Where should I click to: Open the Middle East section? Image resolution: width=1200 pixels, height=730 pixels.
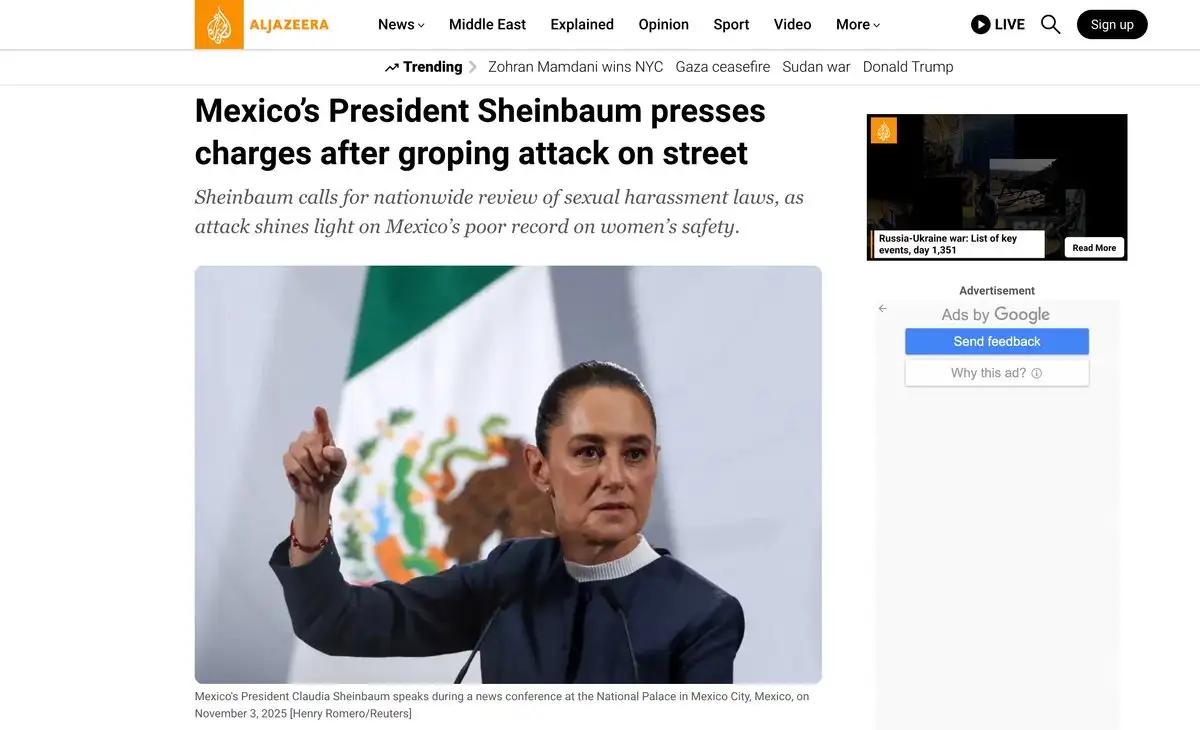point(487,24)
